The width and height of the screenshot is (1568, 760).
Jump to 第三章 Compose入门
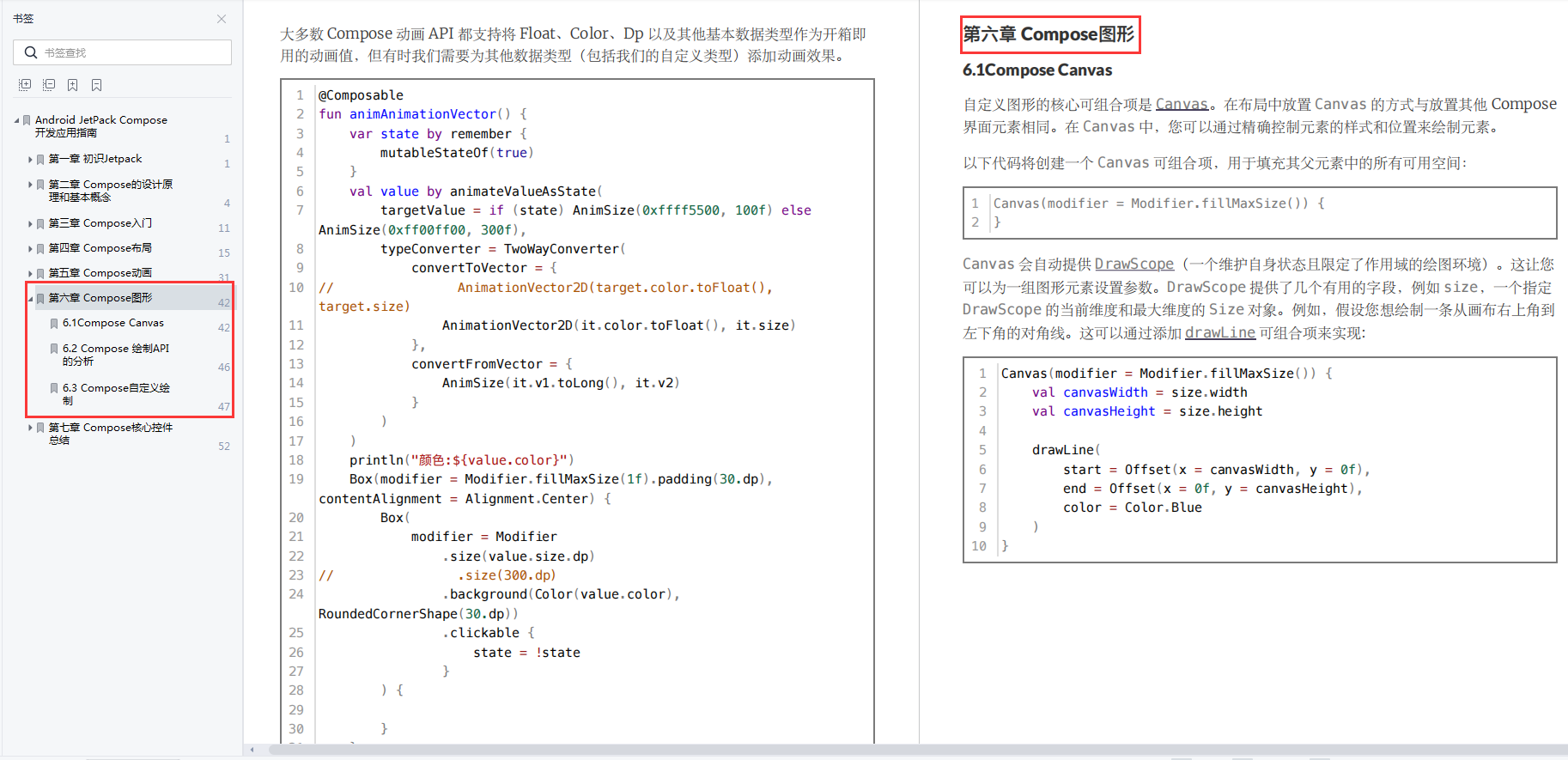[100, 223]
